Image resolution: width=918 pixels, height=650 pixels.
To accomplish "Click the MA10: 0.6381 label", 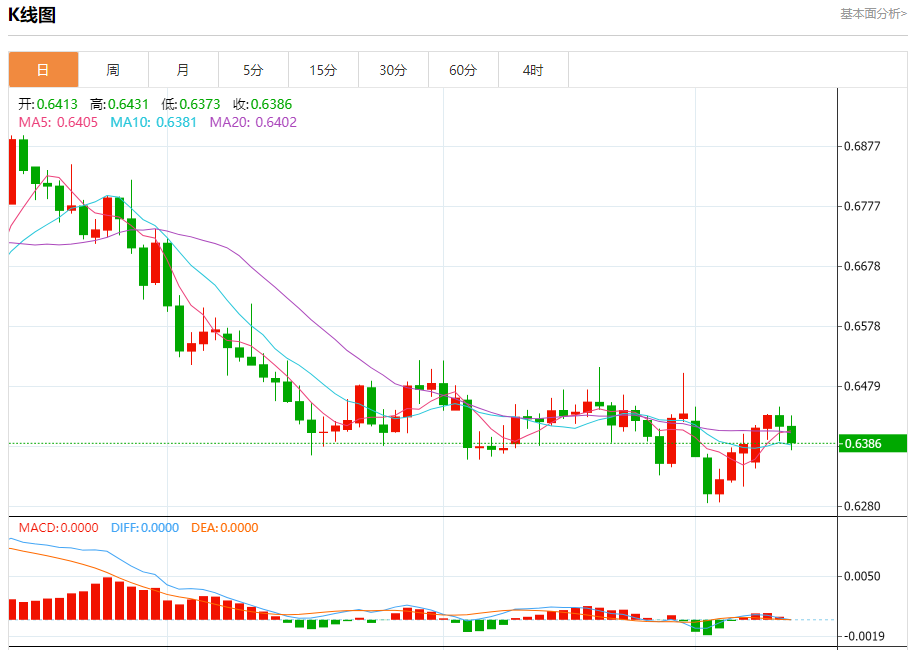I will coord(153,122).
